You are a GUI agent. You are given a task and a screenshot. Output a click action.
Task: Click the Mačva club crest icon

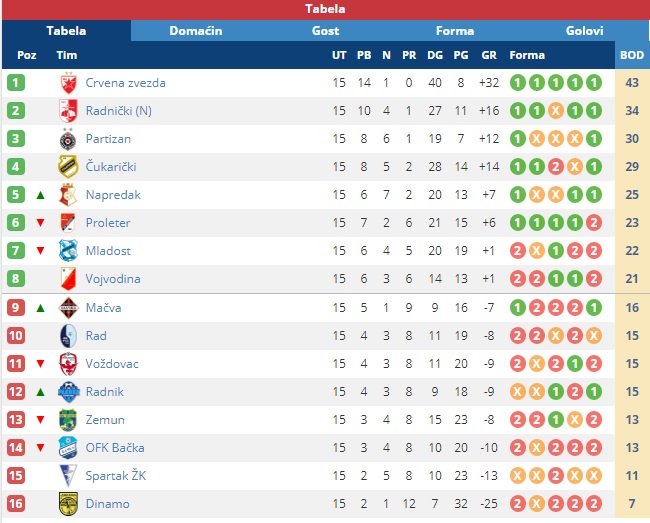point(68,308)
